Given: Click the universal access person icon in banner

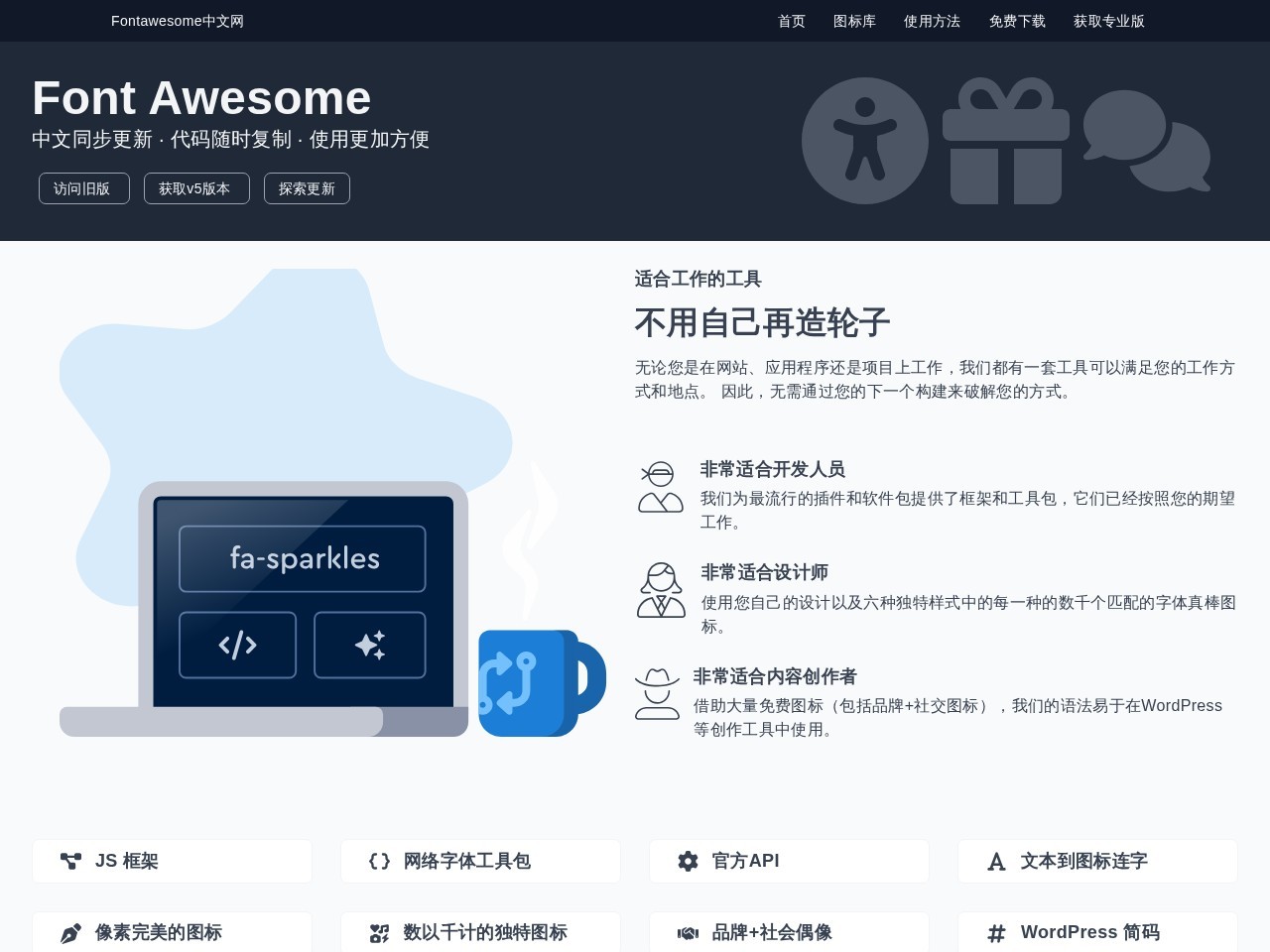Looking at the screenshot, I should pyautogui.click(x=865, y=141).
